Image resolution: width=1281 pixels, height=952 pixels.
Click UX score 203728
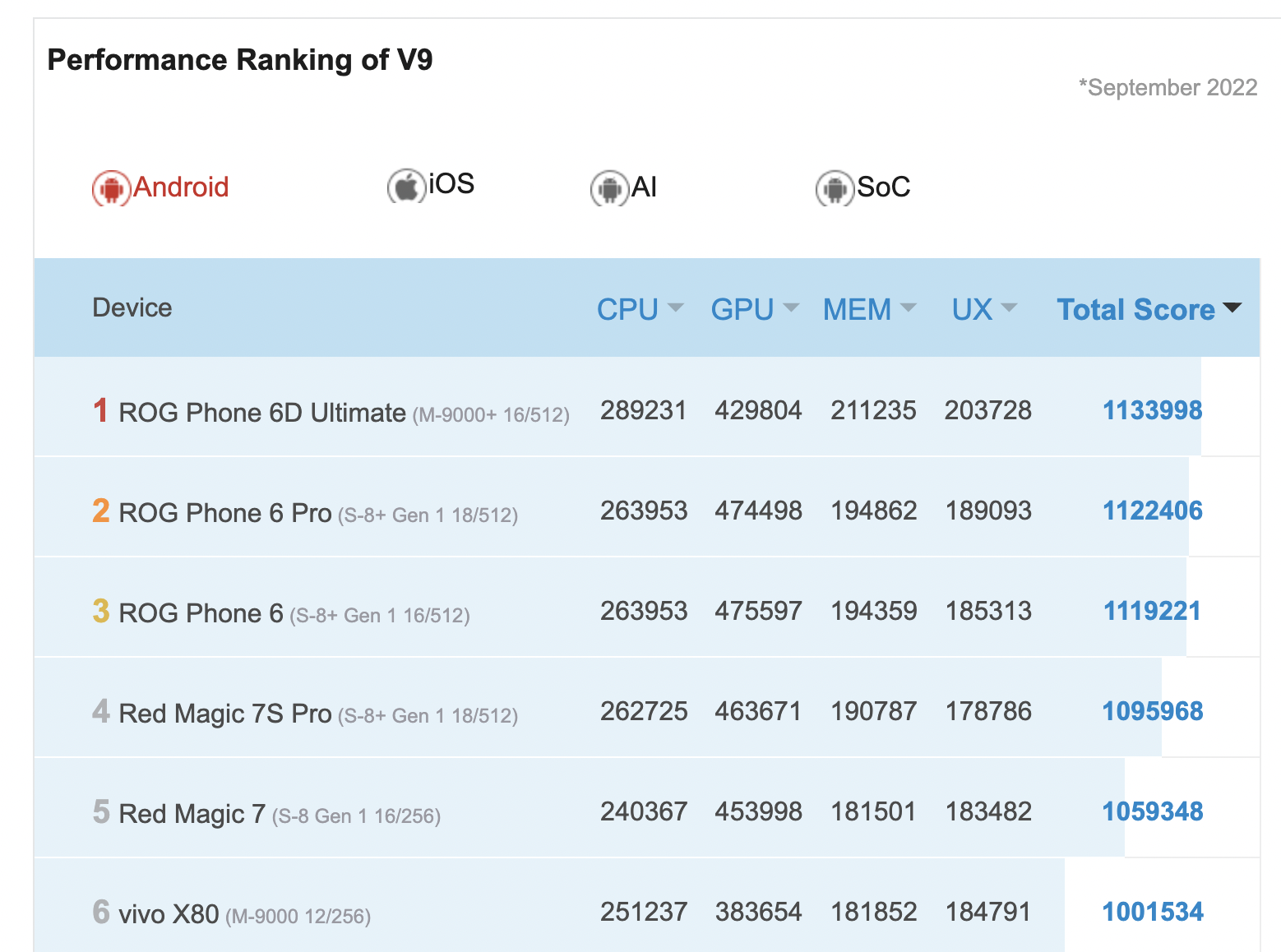(988, 410)
